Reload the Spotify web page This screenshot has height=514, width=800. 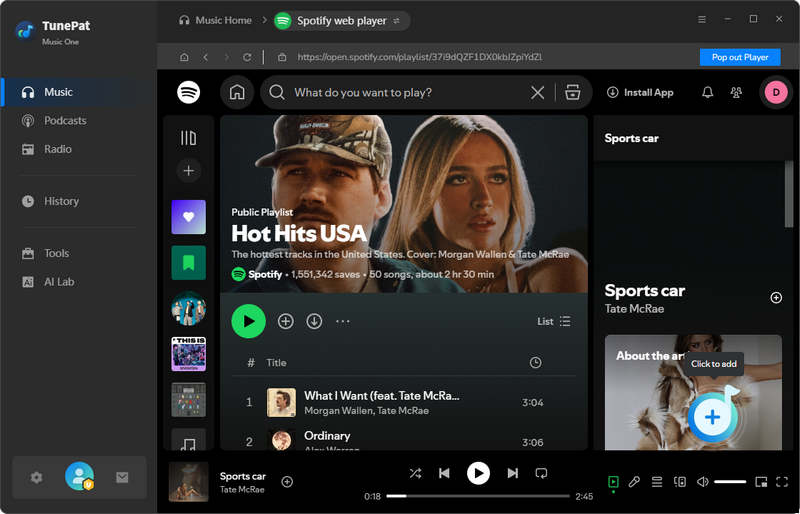(247, 57)
